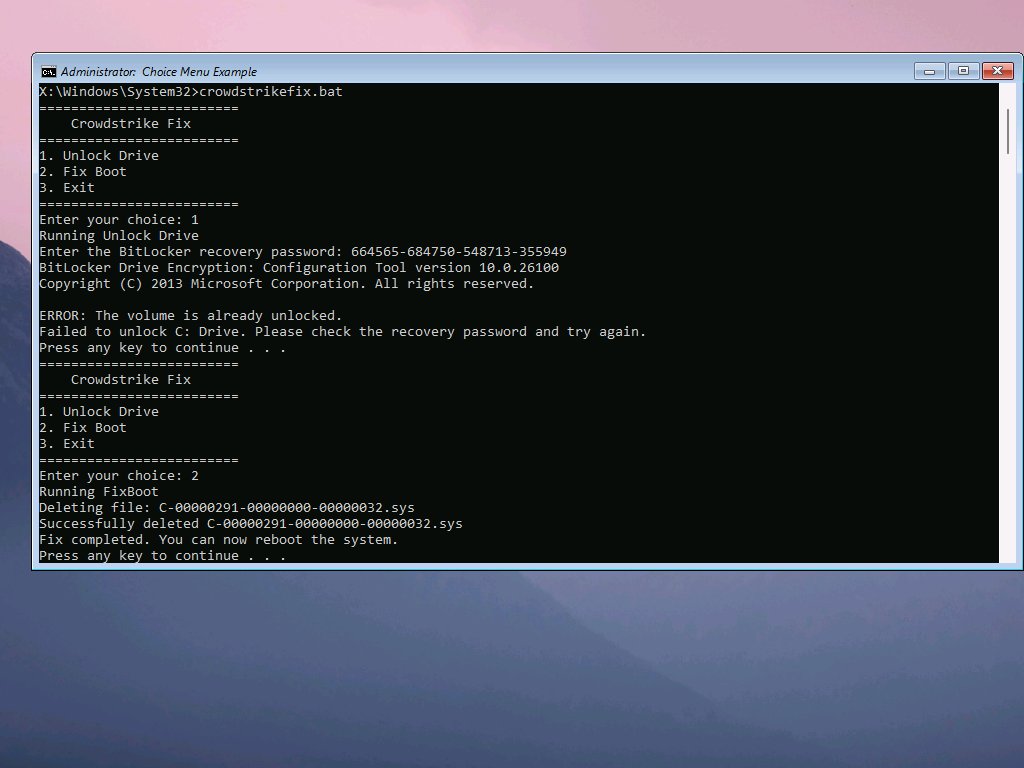This screenshot has width=1024, height=768.
Task: Click the cmd icon in the title bar
Action: 48,72
